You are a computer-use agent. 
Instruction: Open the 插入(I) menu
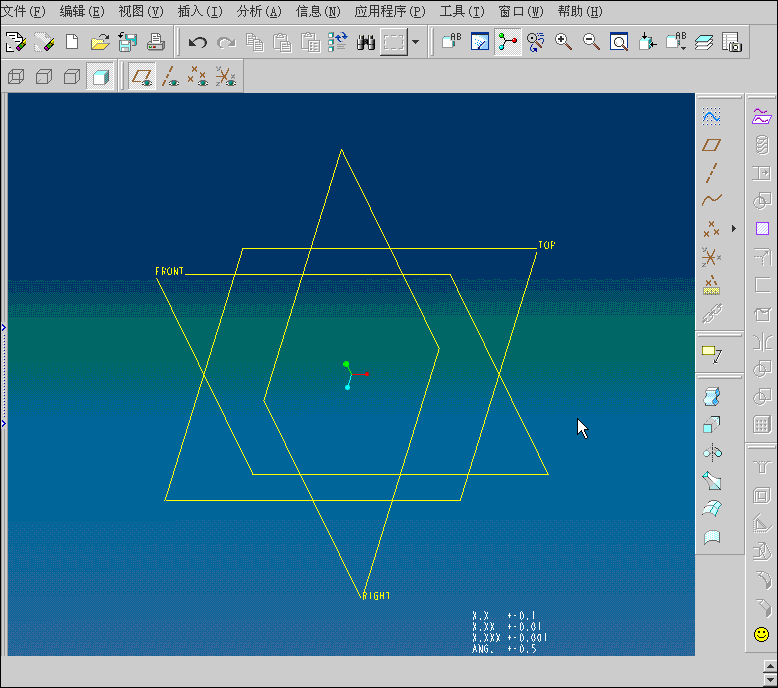click(200, 11)
